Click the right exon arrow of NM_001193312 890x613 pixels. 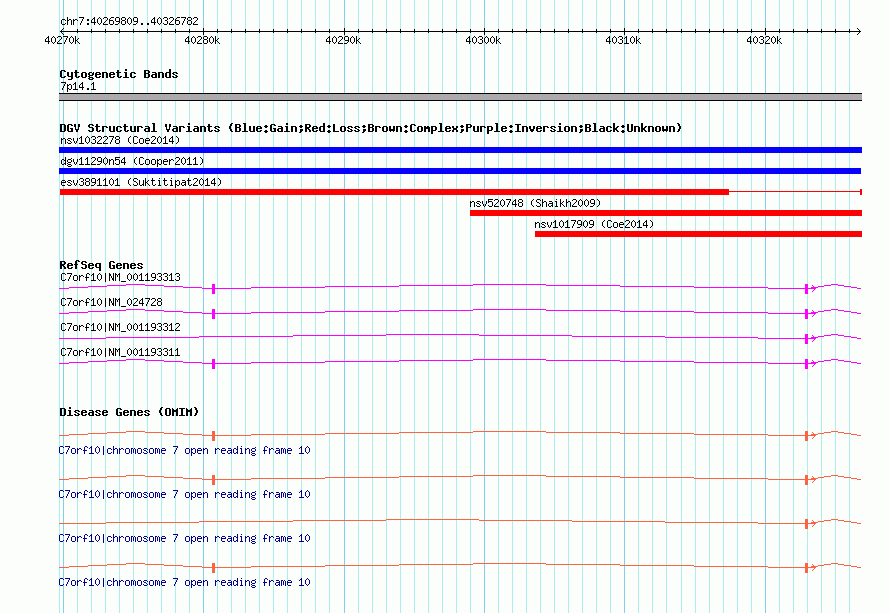click(810, 339)
